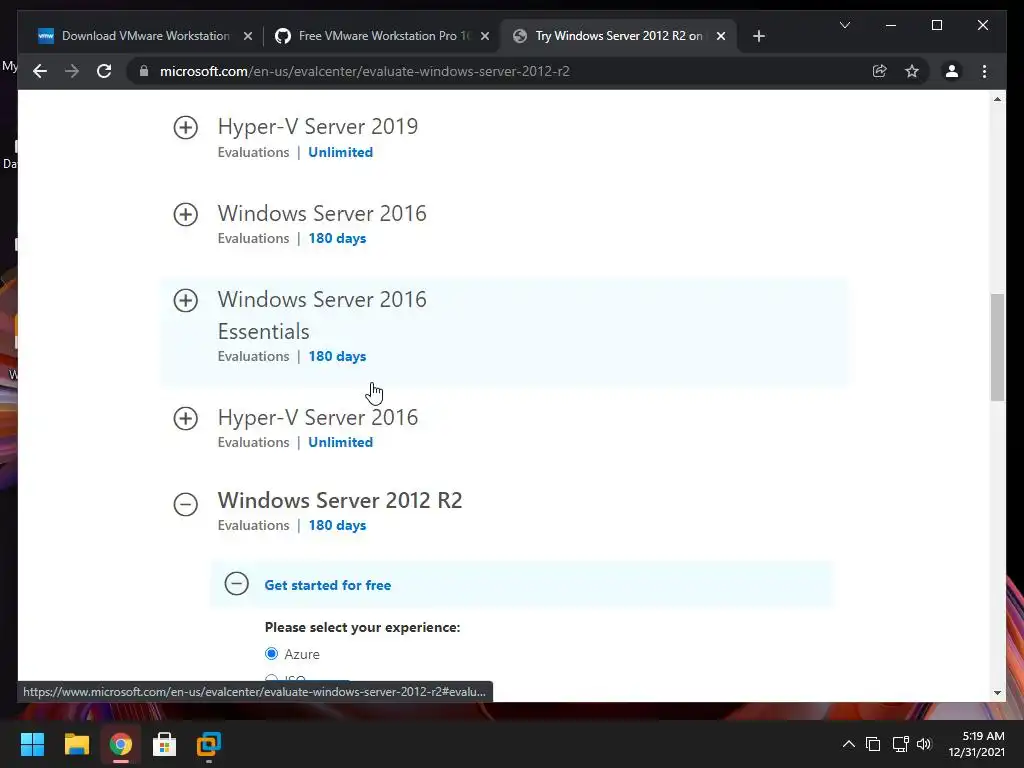Viewport: 1024px width, 768px height.
Task: Open Microsoft Store from the taskbar
Action: 164,744
